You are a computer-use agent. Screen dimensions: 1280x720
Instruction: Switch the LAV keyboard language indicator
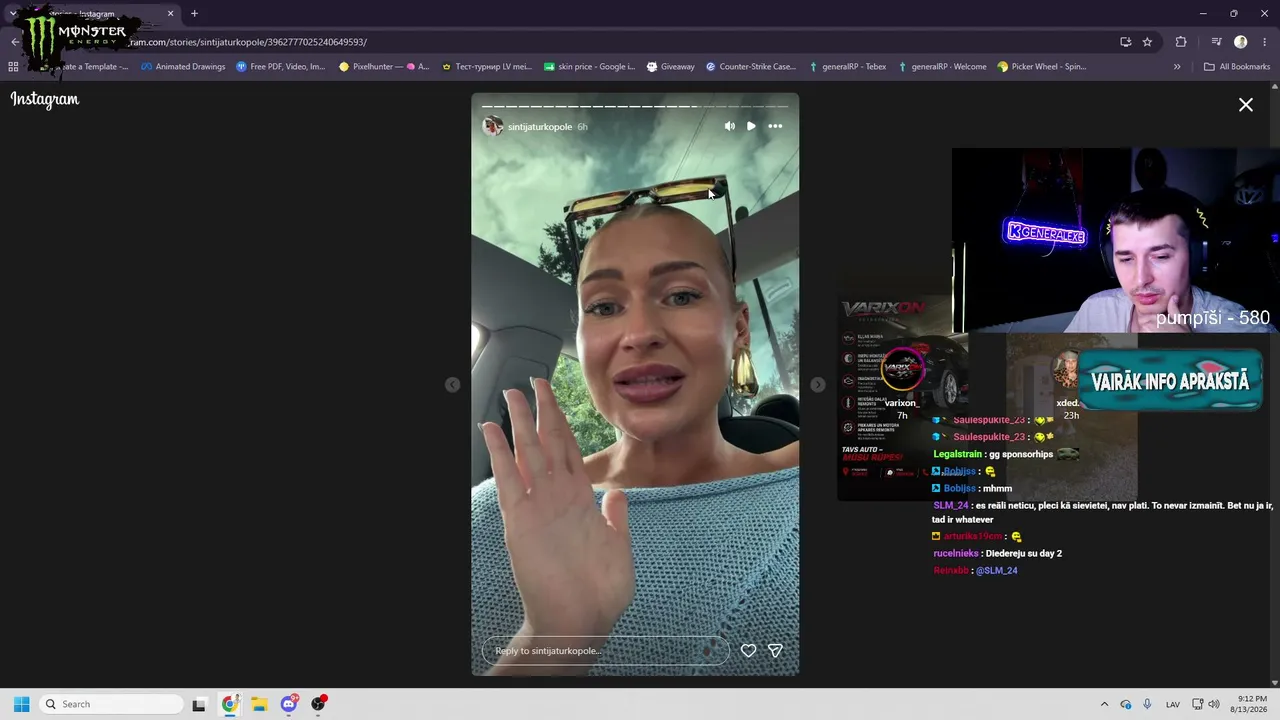pos(1173,704)
